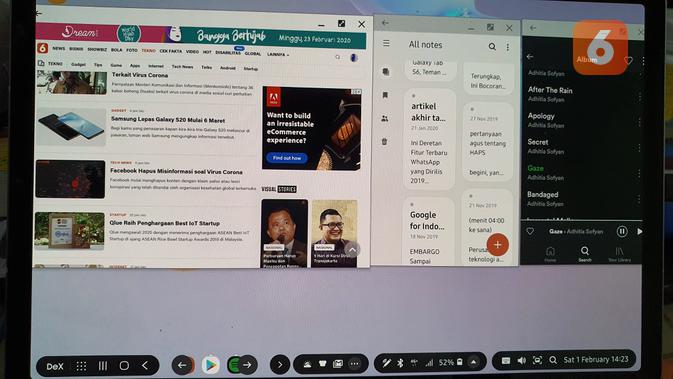Switch to Spotify Home tab
The height and width of the screenshot is (379, 673).
click(x=550, y=254)
